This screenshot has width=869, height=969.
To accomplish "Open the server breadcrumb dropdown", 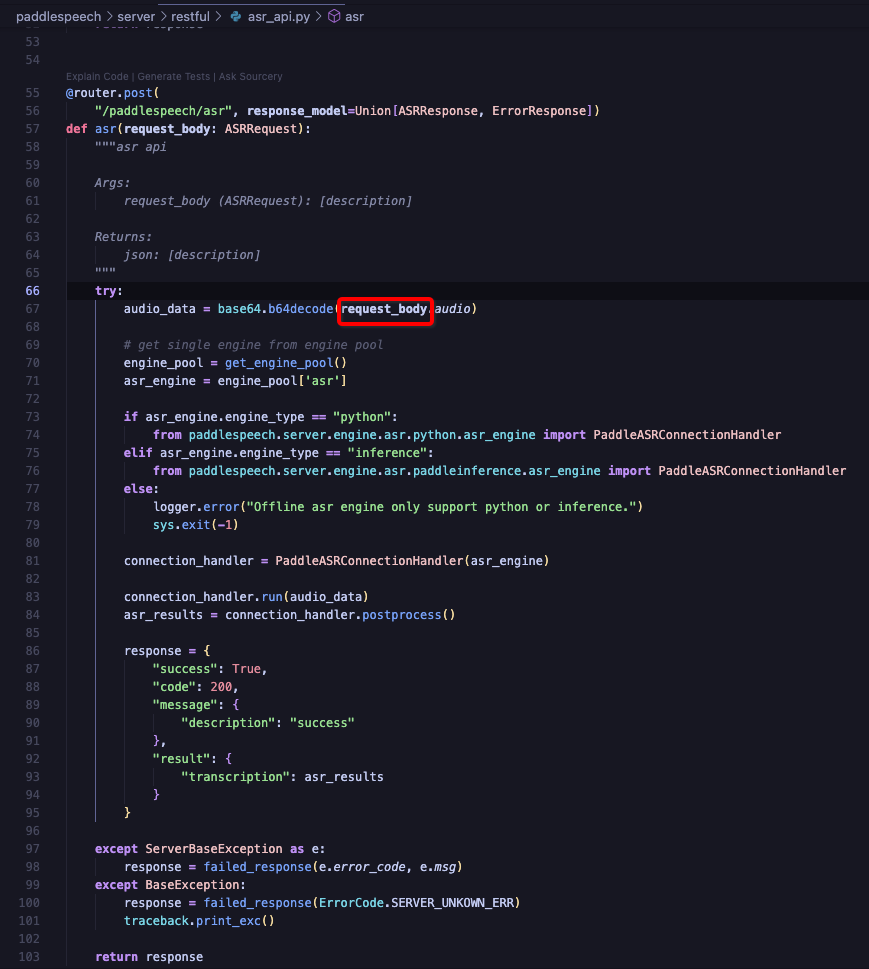I will (136, 16).
